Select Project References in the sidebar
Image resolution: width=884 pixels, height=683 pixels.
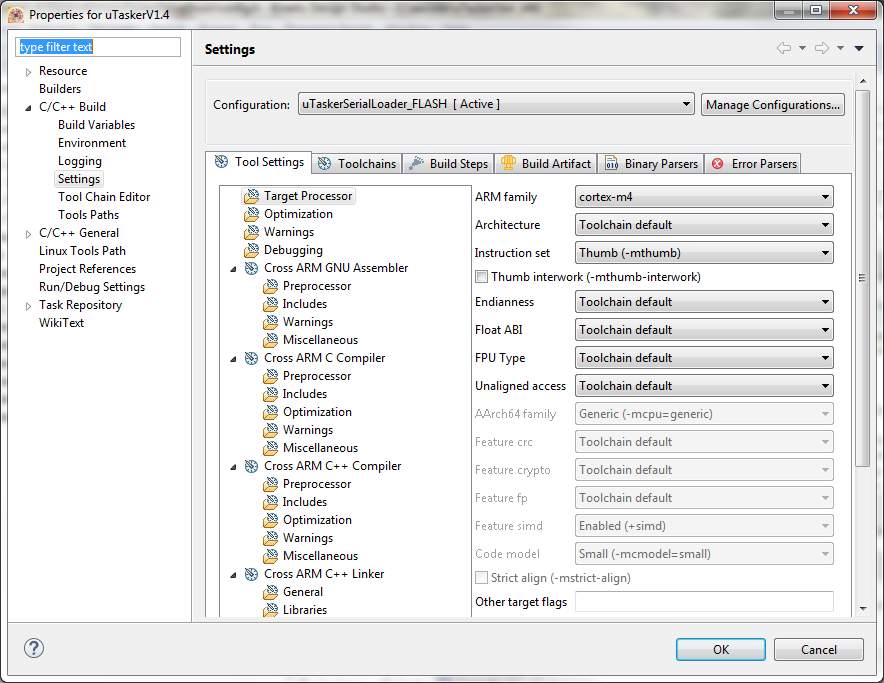(87, 269)
